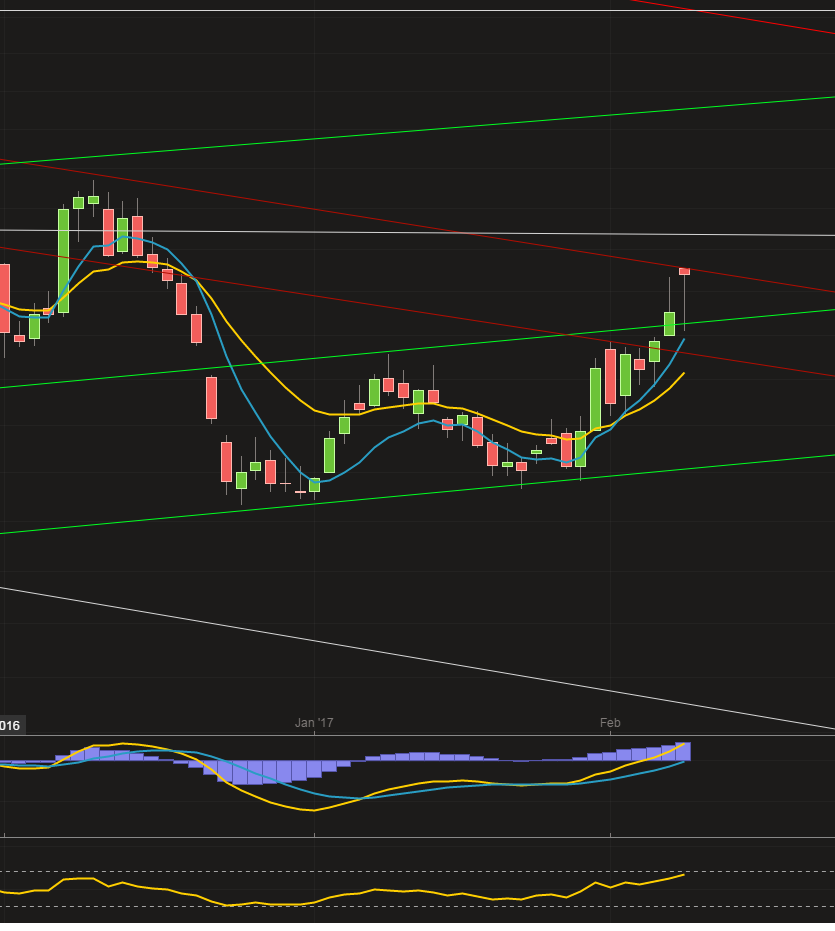
Task: Click the tall green candle before December peak
Action: (x=63, y=261)
